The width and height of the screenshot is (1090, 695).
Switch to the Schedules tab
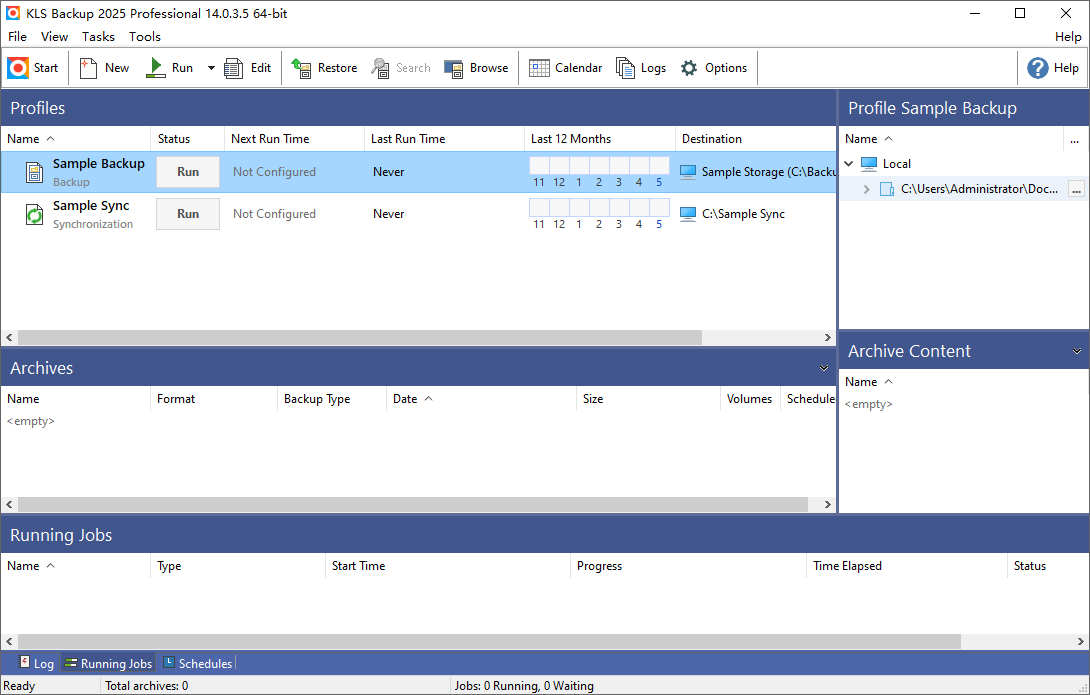[197, 663]
